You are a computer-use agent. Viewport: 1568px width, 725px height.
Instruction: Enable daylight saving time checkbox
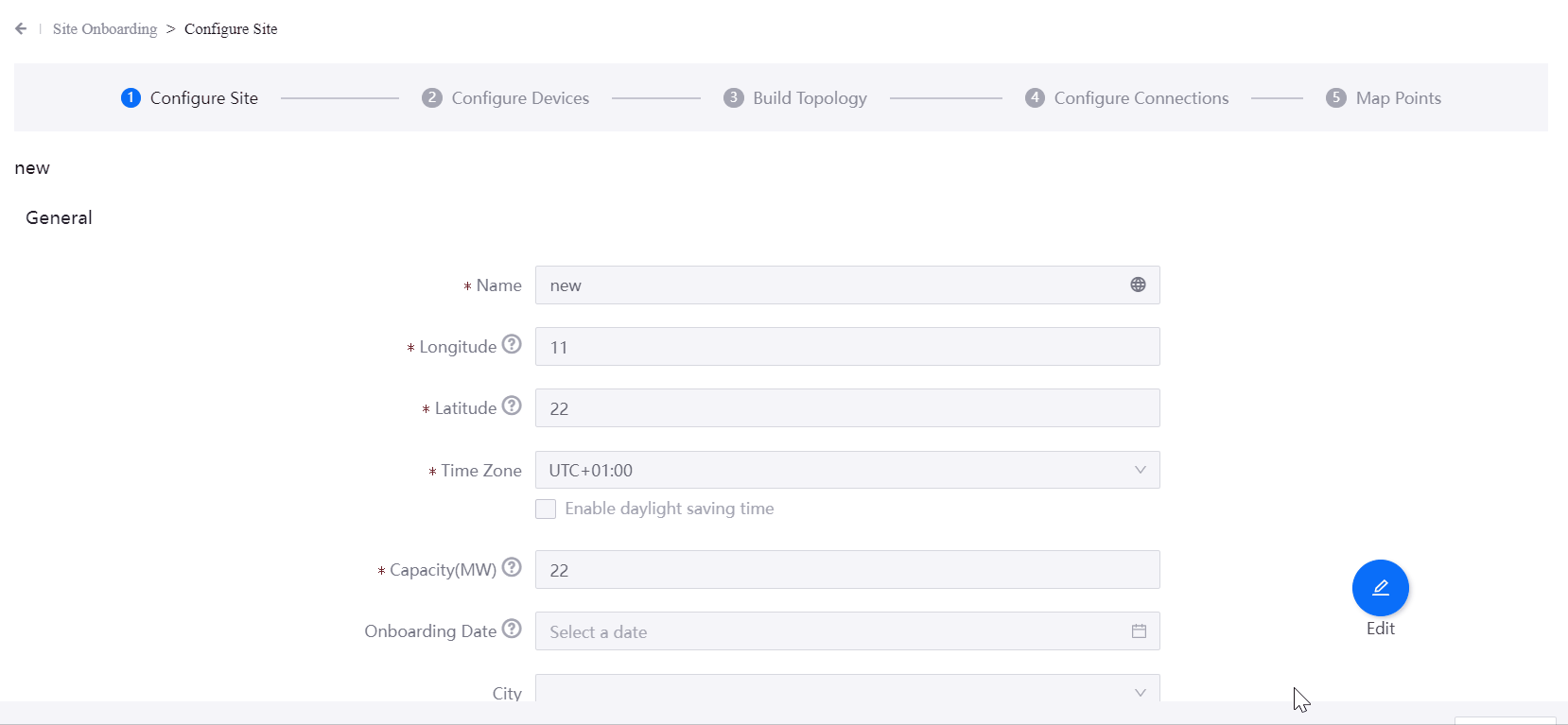click(546, 509)
